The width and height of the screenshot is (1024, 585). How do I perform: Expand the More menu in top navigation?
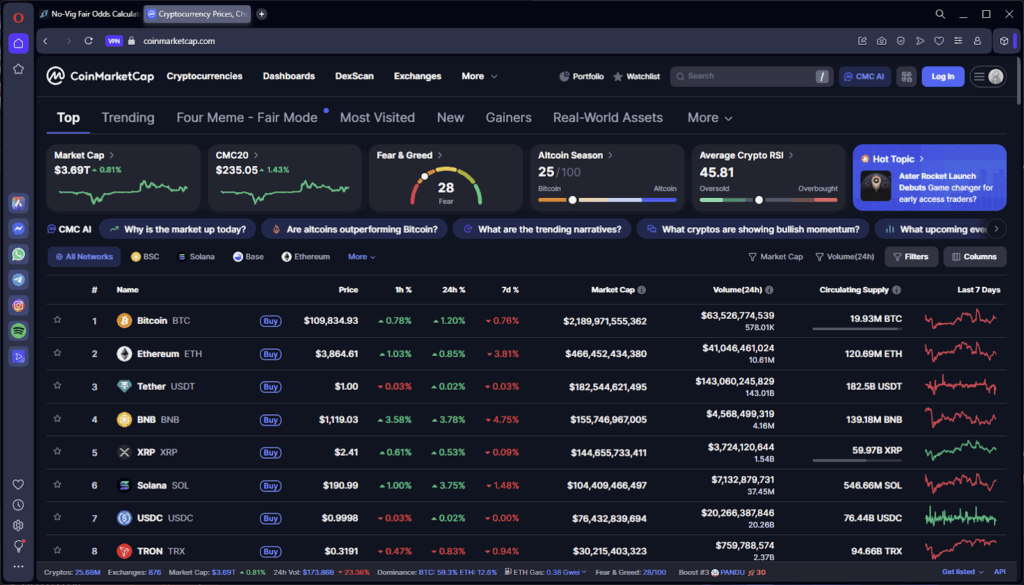click(479, 76)
